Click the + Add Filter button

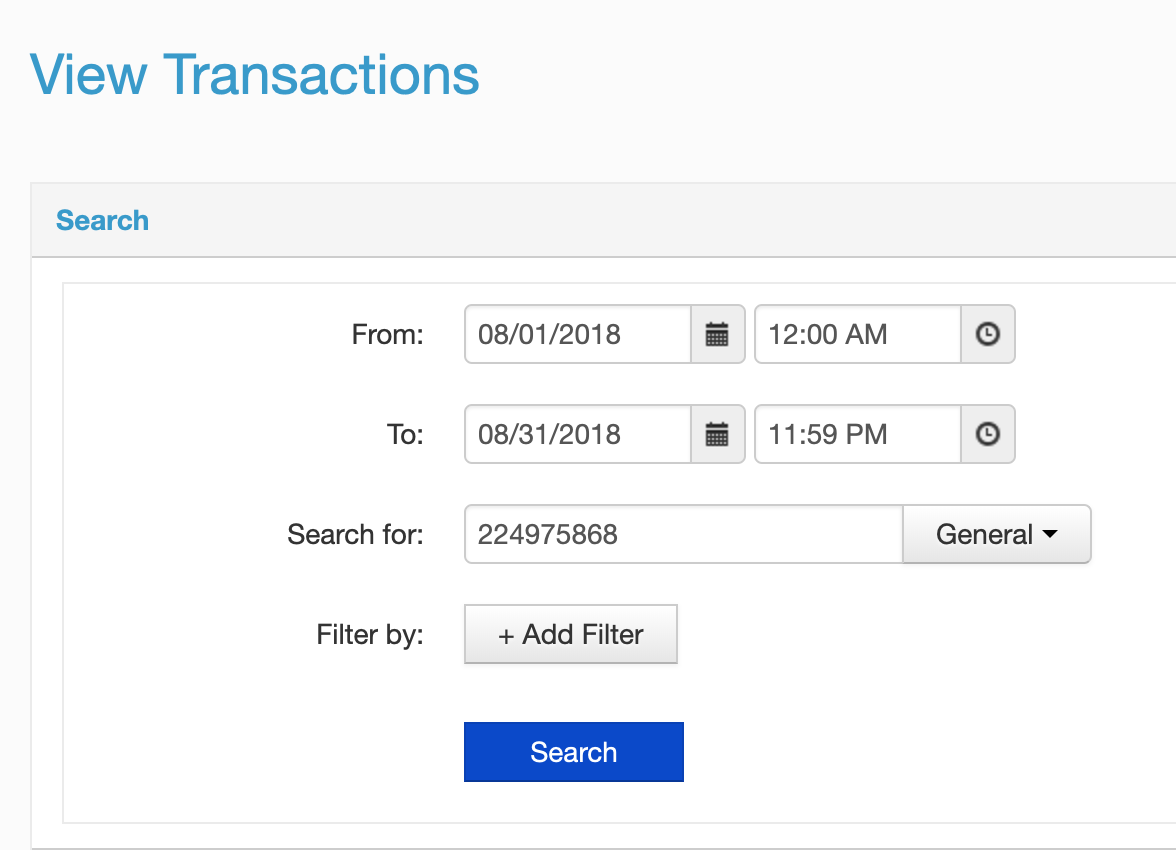click(x=570, y=634)
